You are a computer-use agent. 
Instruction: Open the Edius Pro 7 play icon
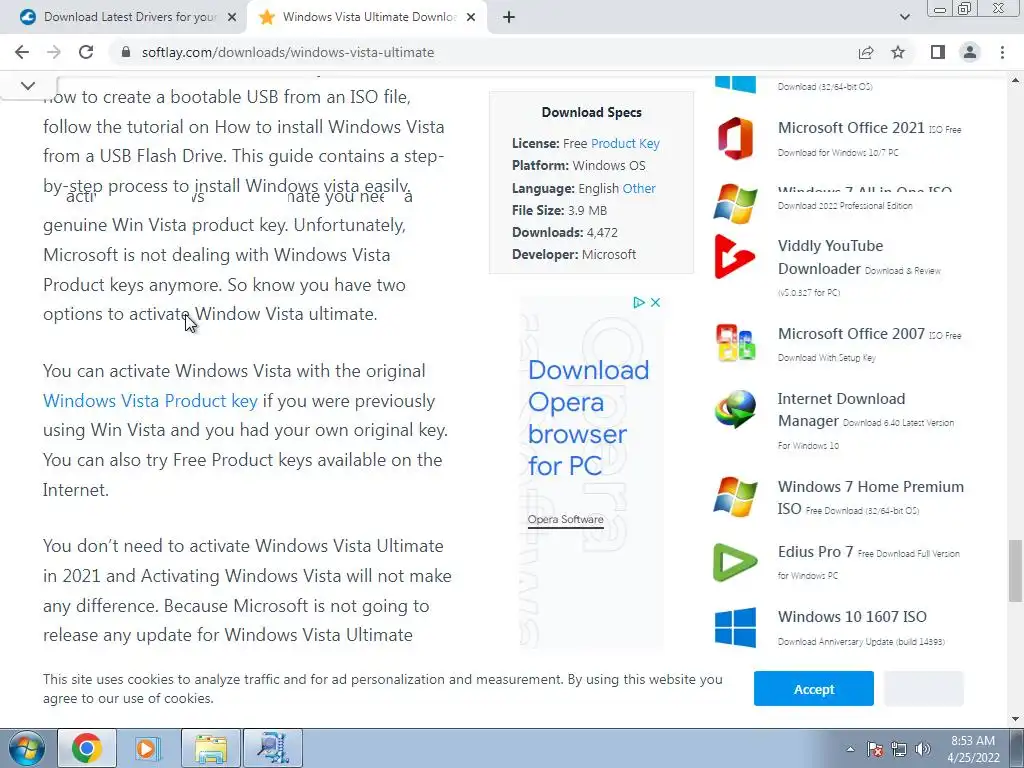(x=735, y=562)
